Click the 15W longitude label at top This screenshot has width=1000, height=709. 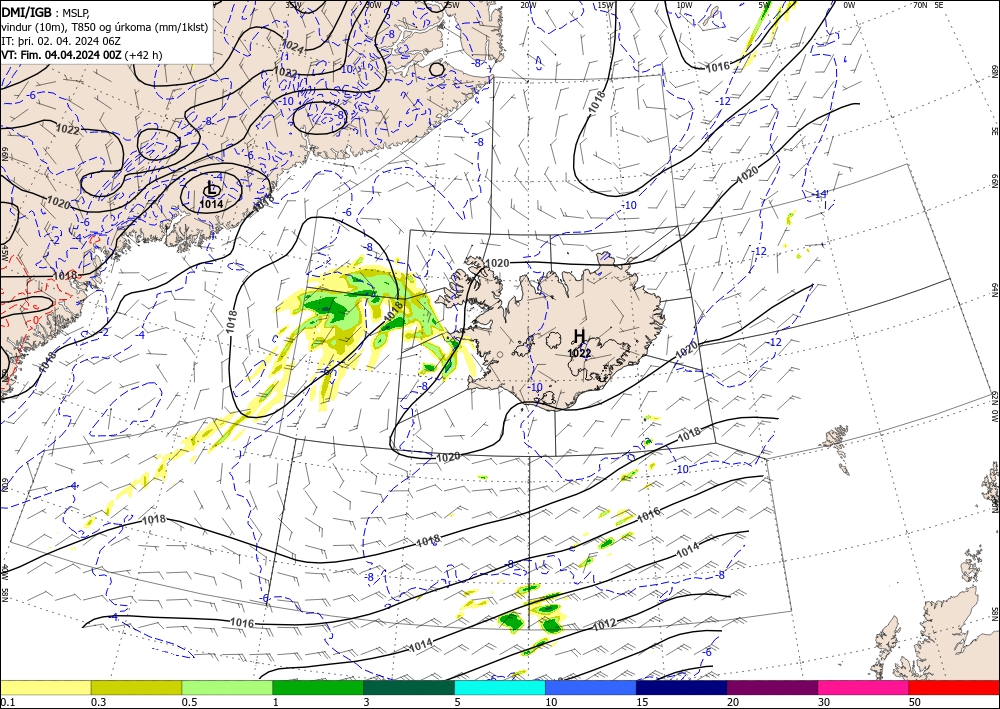point(606,5)
